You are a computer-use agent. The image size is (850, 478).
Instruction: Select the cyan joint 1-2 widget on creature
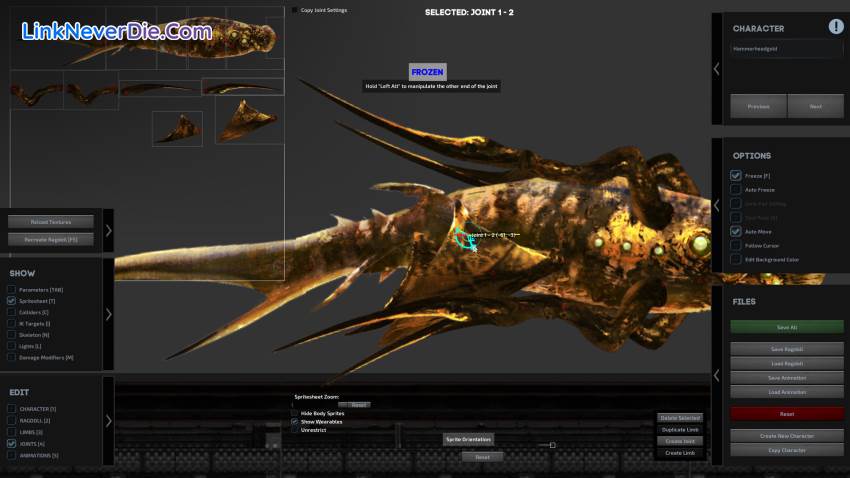tap(466, 238)
